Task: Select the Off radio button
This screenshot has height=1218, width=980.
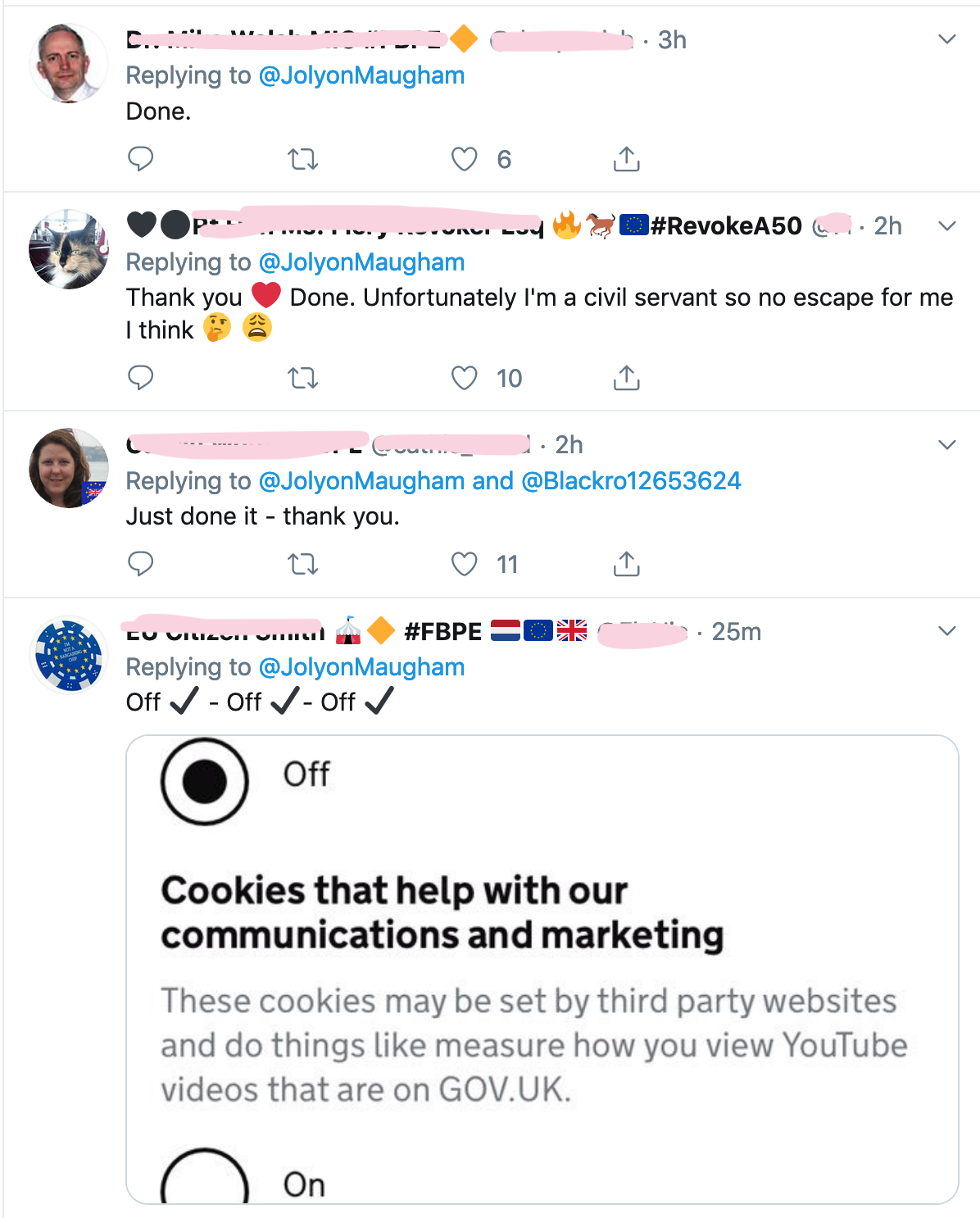Action: coord(205,780)
